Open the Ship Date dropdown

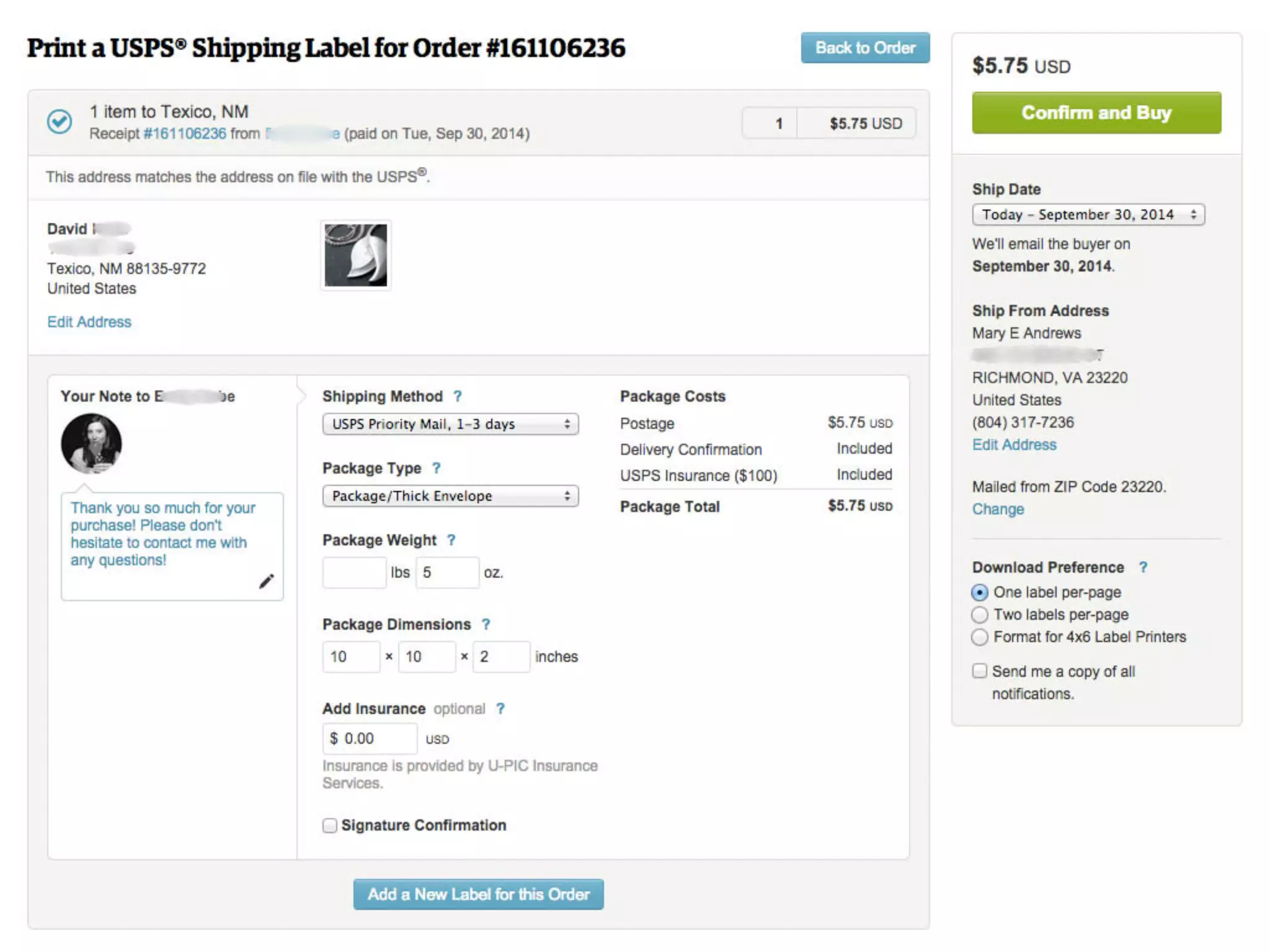1088,214
